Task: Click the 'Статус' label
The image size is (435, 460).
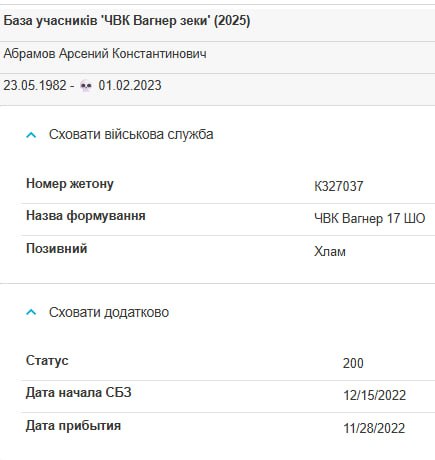Action: (47, 360)
